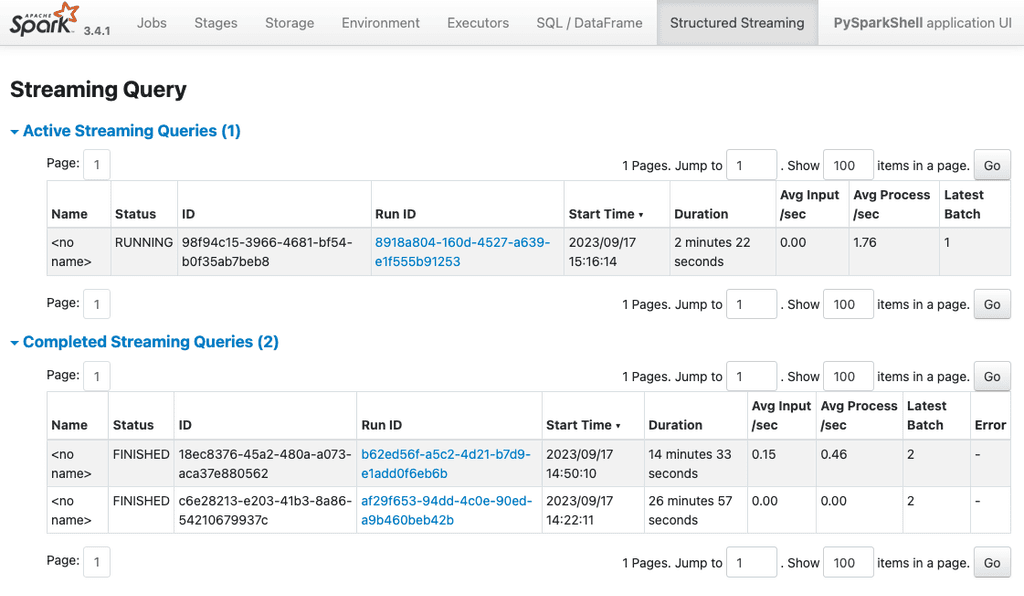Click bottom Go button under completed queries
This screenshot has height=596, width=1024.
(x=991, y=562)
